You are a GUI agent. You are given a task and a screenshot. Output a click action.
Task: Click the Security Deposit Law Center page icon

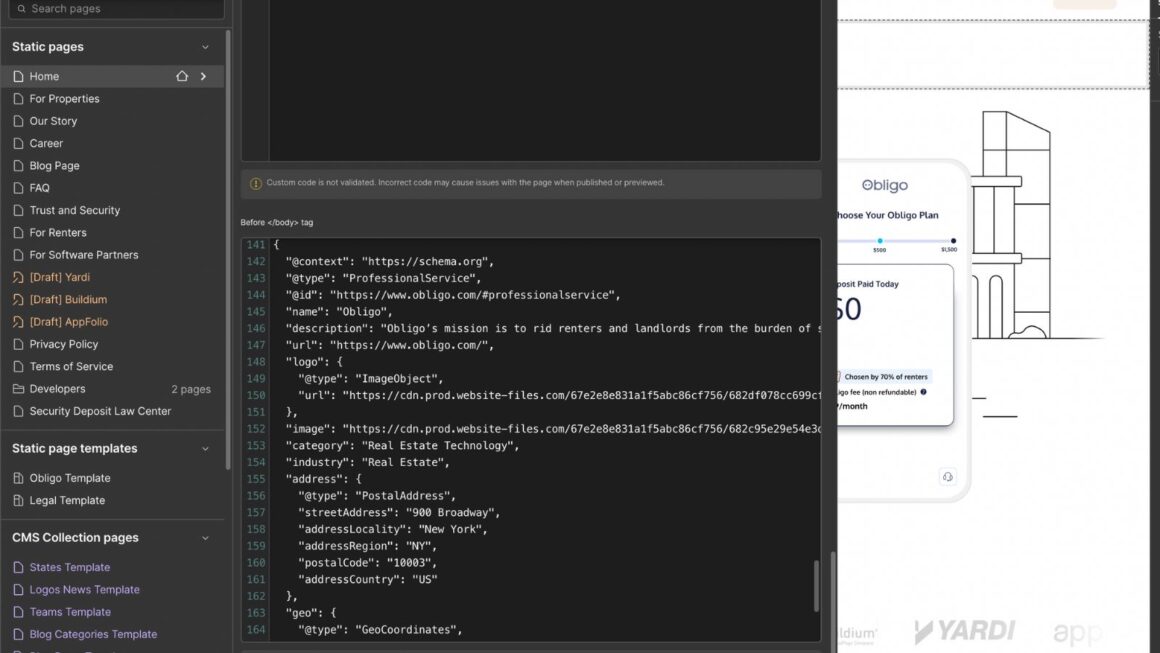[x=18, y=411]
